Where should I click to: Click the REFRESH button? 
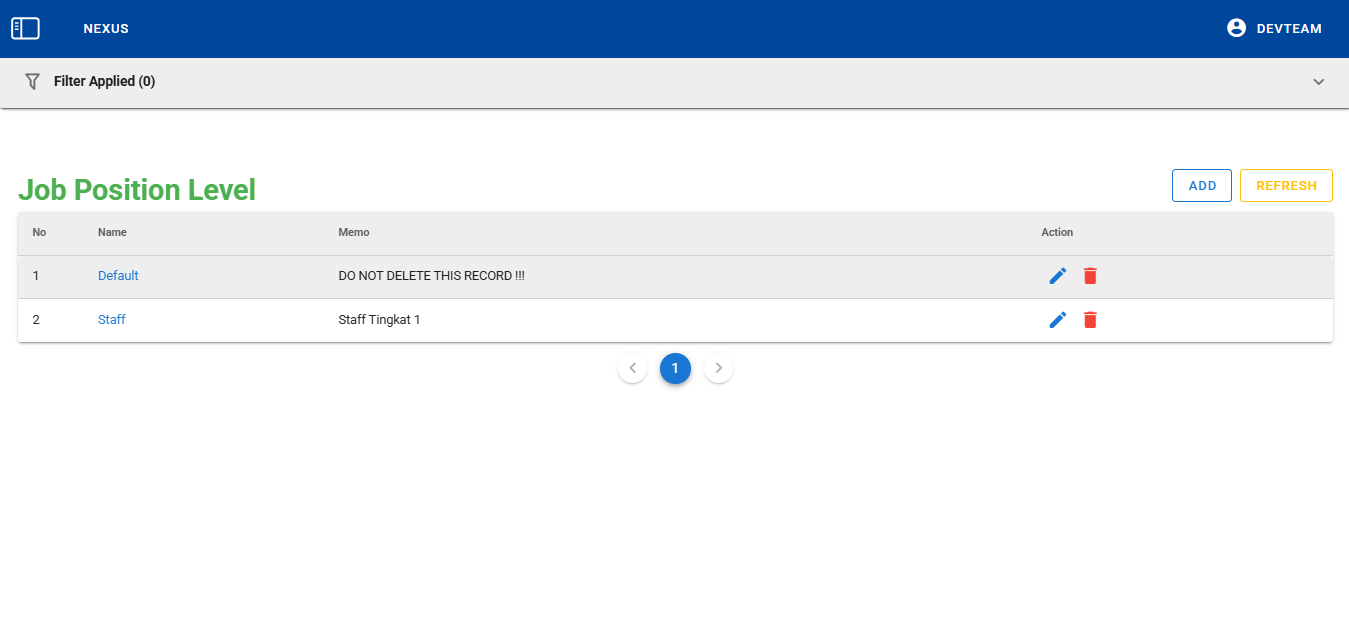[x=1286, y=186]
